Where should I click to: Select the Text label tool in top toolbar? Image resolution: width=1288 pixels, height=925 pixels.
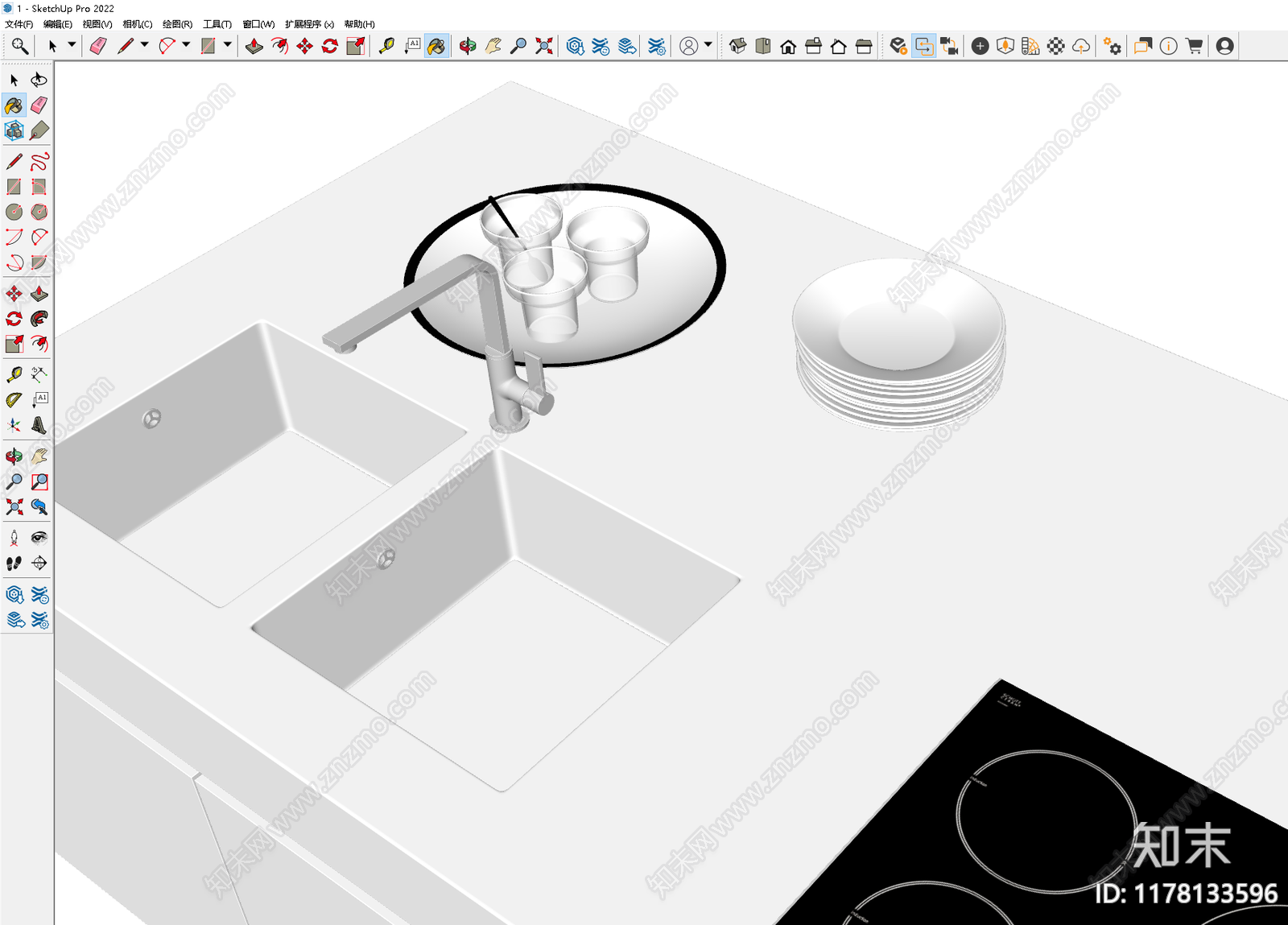tap(412, 46)
